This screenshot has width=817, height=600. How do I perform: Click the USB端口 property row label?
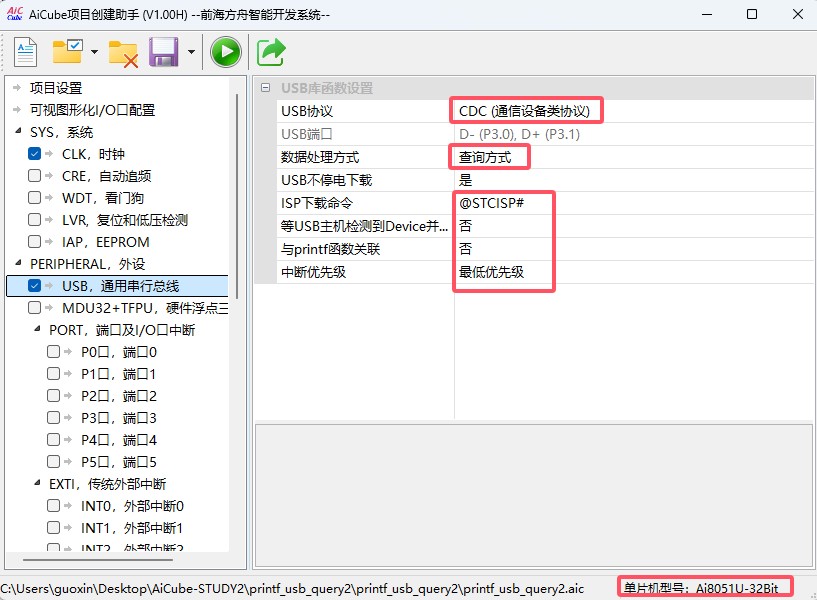coord(307,134)
